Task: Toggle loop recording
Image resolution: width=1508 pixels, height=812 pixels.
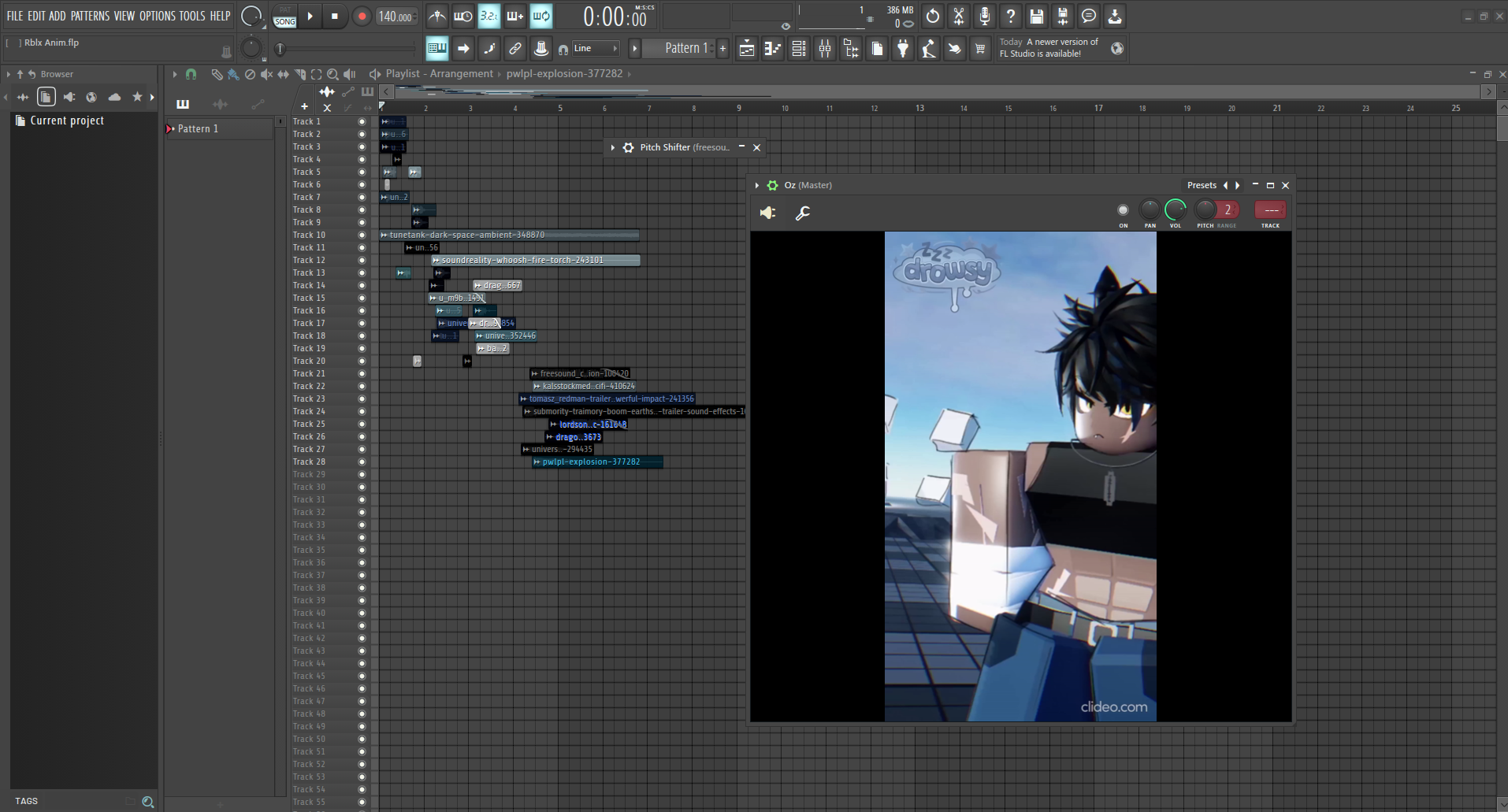Action: [540, 16]
